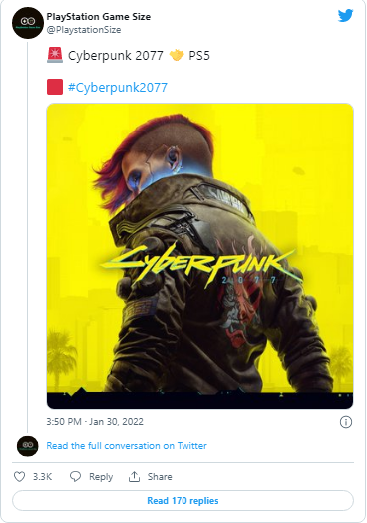Click the 3.3K likes count
Image resolution: width=367 pixels, height=523 pixels.
point(42,477)
